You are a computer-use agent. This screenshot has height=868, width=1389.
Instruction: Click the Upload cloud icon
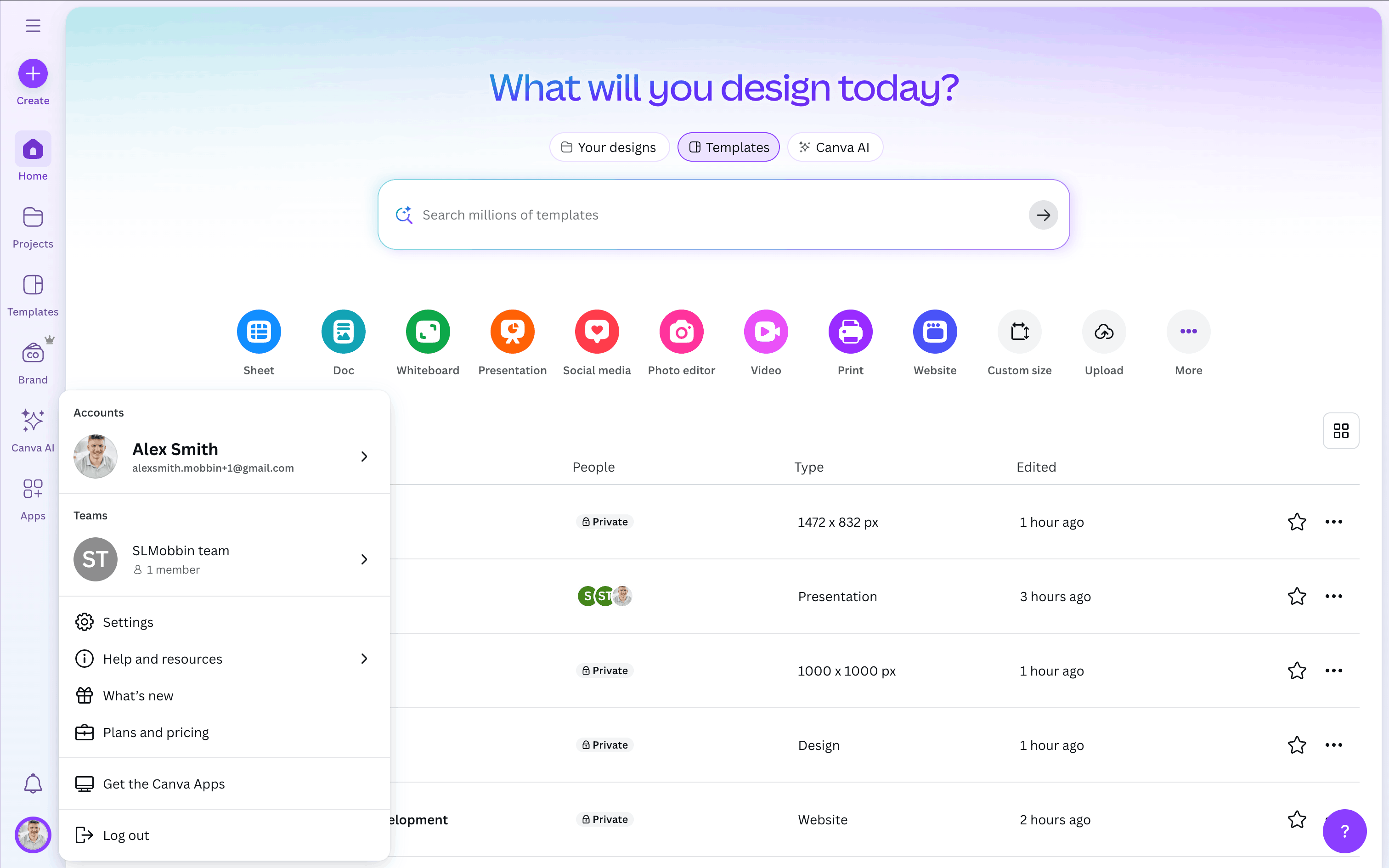click(1104, 331)
